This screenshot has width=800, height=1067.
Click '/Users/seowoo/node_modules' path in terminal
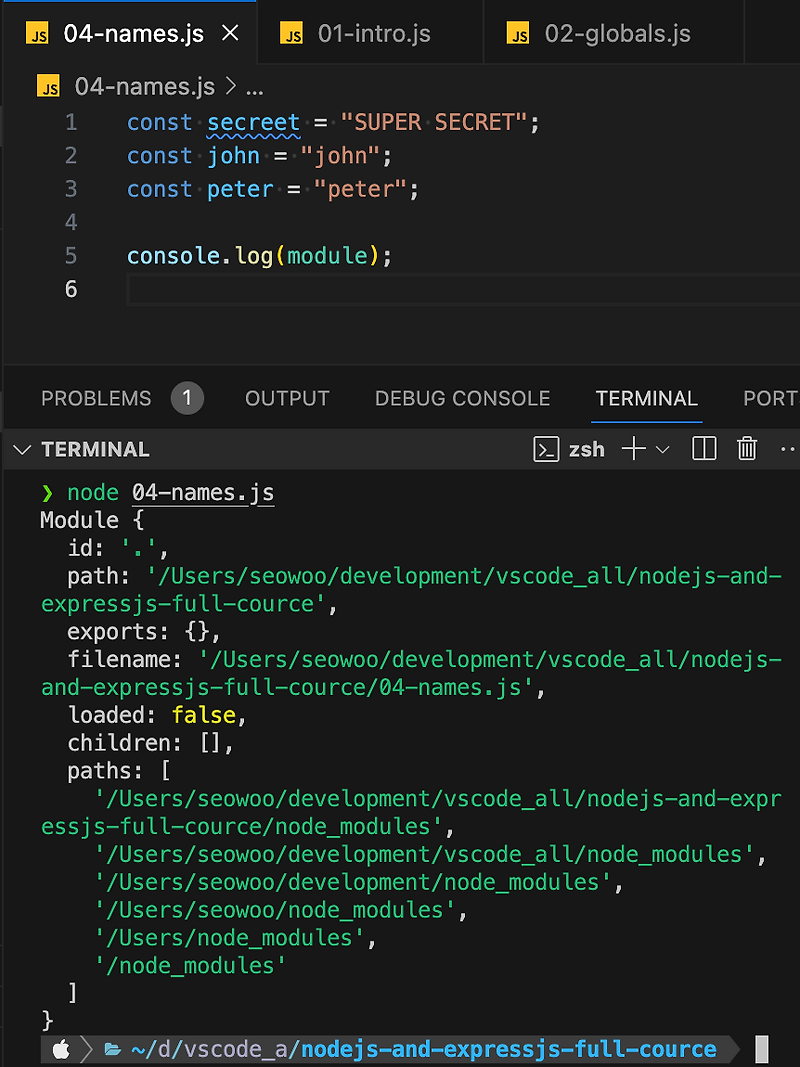(x=275, y=910)
